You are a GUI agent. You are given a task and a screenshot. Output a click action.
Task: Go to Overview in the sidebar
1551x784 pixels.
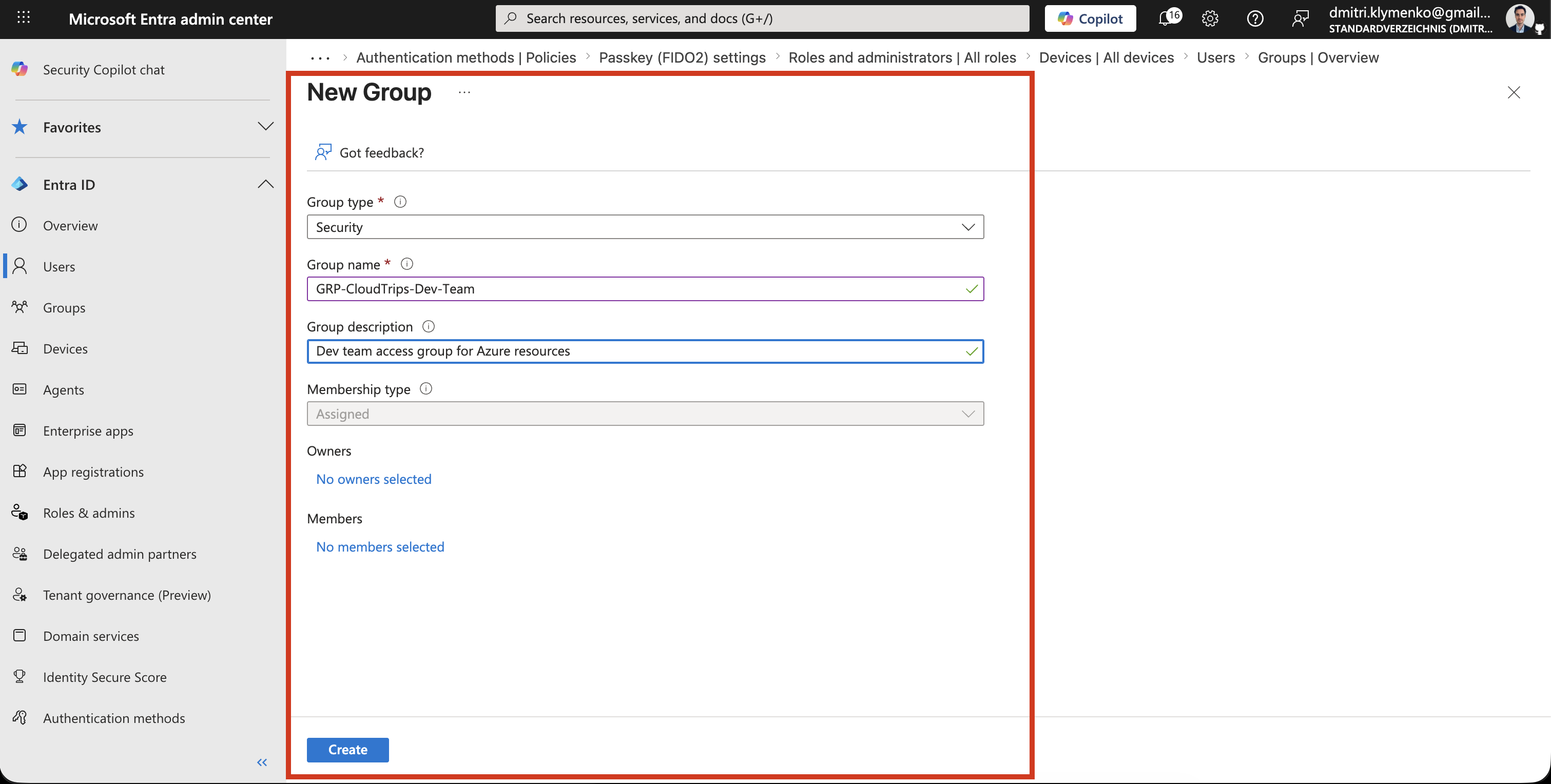pyautogui.click(x=70, y=226)
